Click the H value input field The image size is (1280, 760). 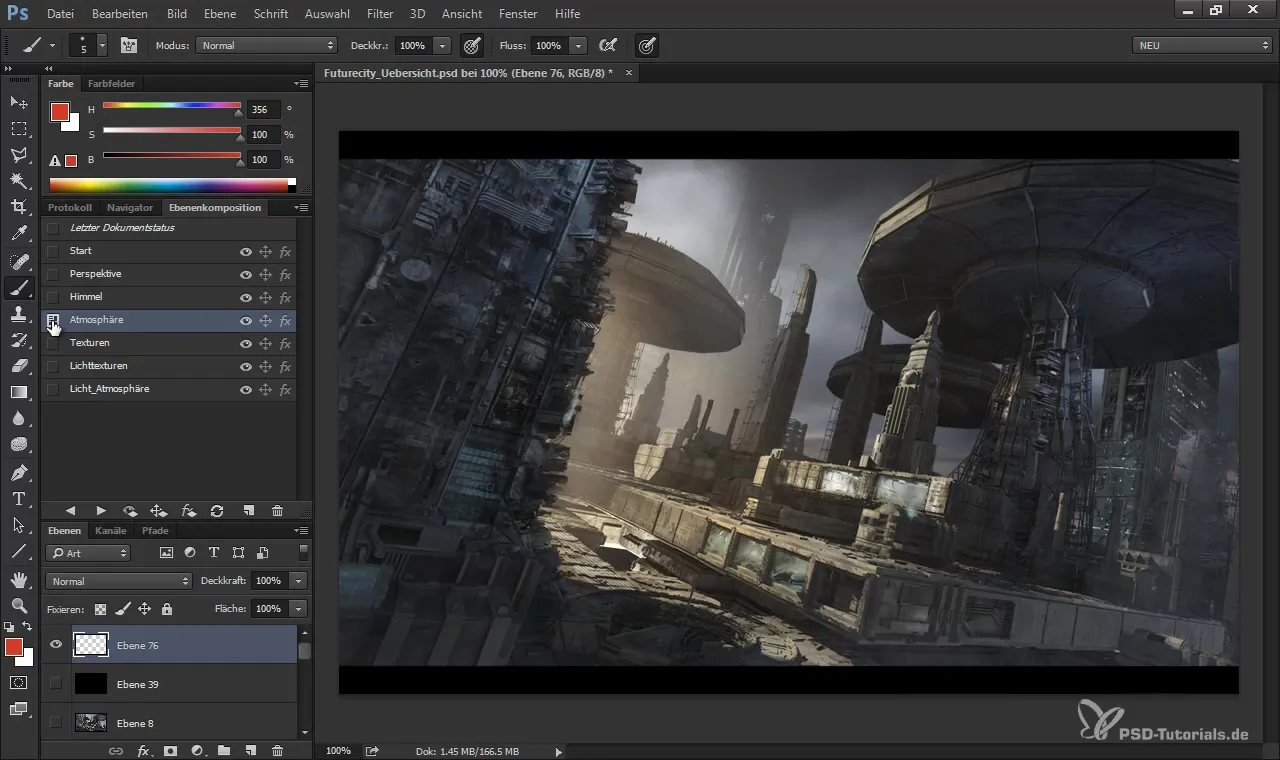(263, 109)
